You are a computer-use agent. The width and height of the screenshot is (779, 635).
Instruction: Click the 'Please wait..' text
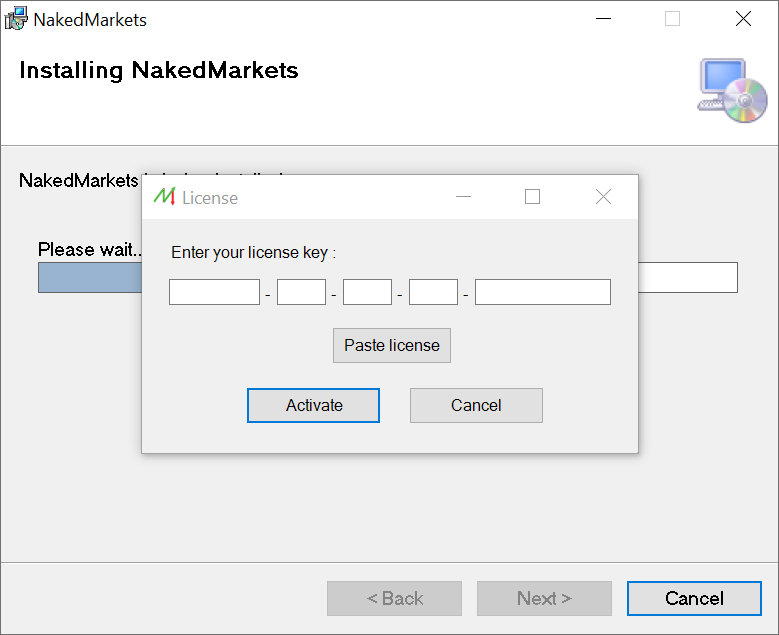[90, 249]
